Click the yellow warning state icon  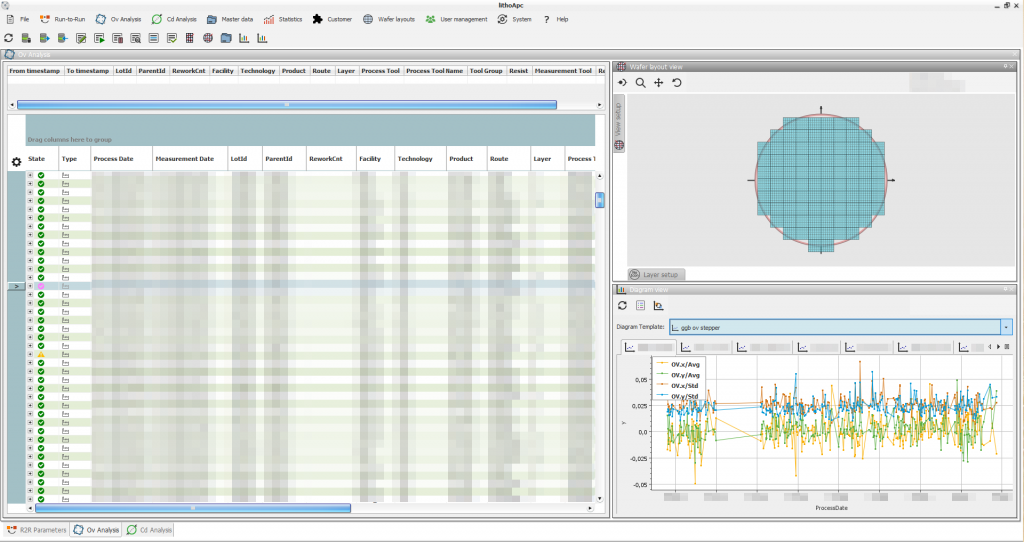pos(41,354)
